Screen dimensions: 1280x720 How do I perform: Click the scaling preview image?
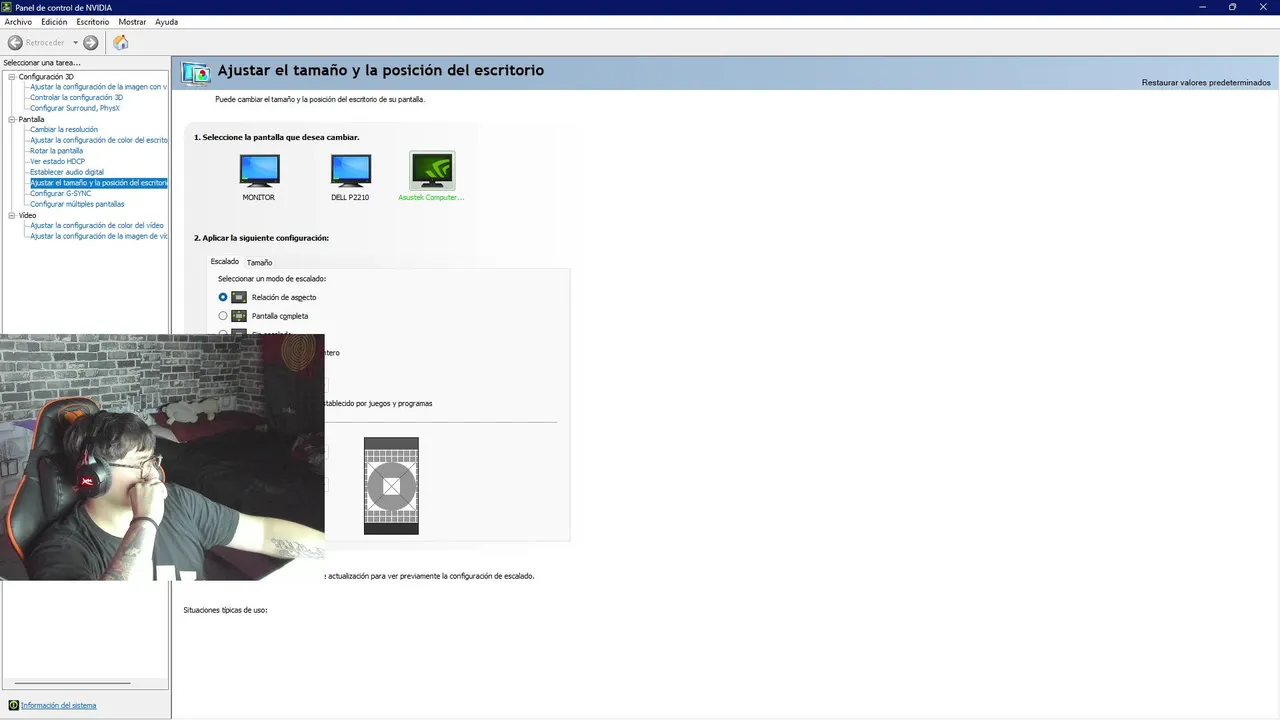click(x=391, y=486)
